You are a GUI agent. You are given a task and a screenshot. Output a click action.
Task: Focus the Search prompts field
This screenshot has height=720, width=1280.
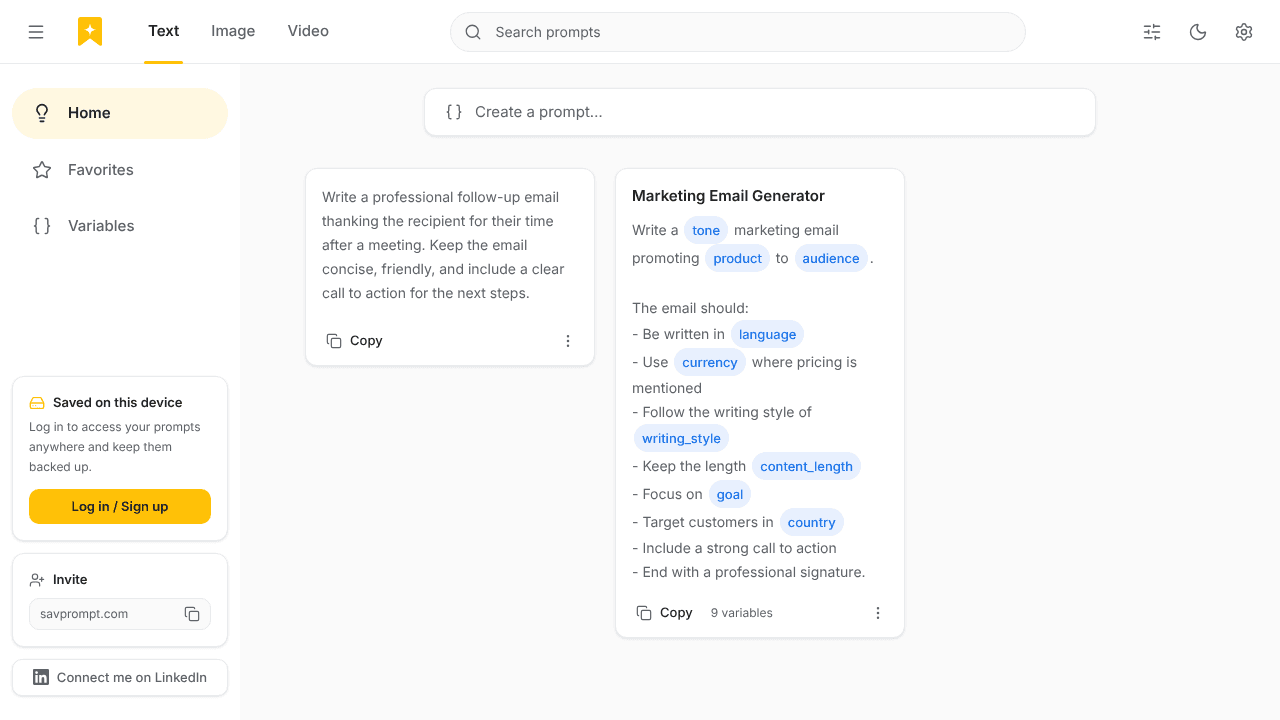[738, 32]
